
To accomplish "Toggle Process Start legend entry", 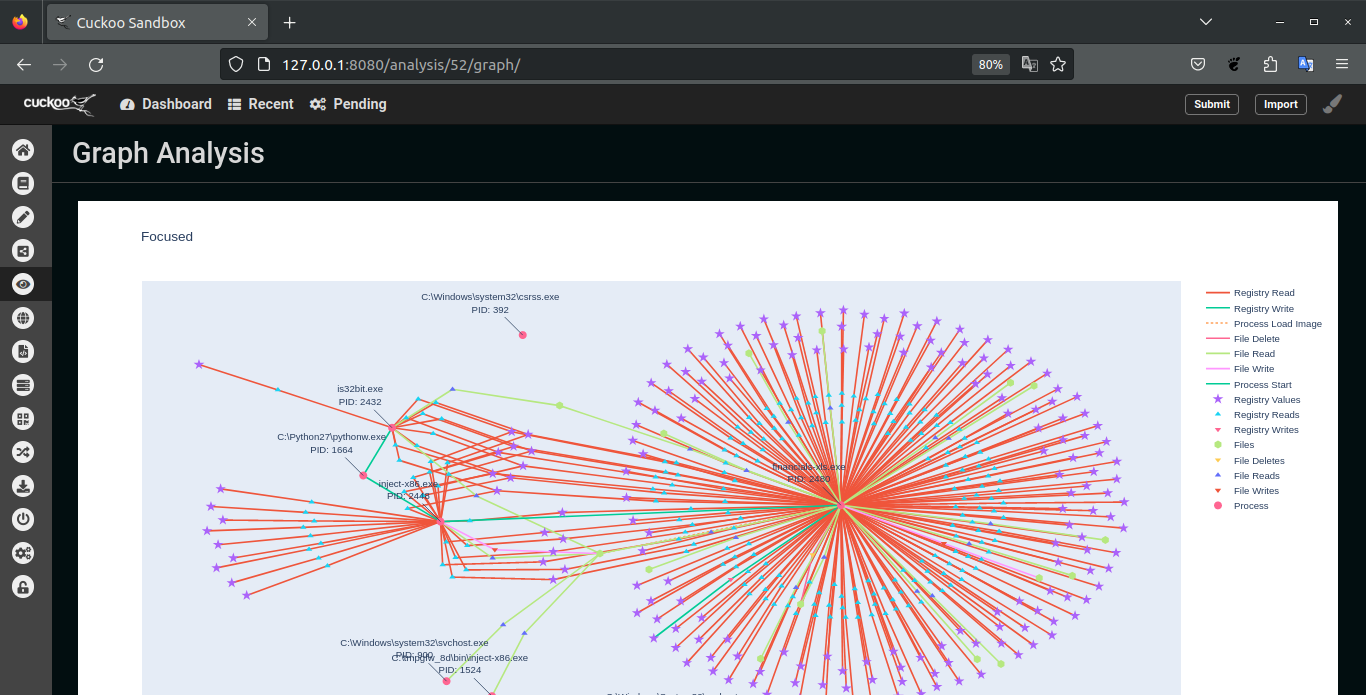I will (x=1249, y=385).
